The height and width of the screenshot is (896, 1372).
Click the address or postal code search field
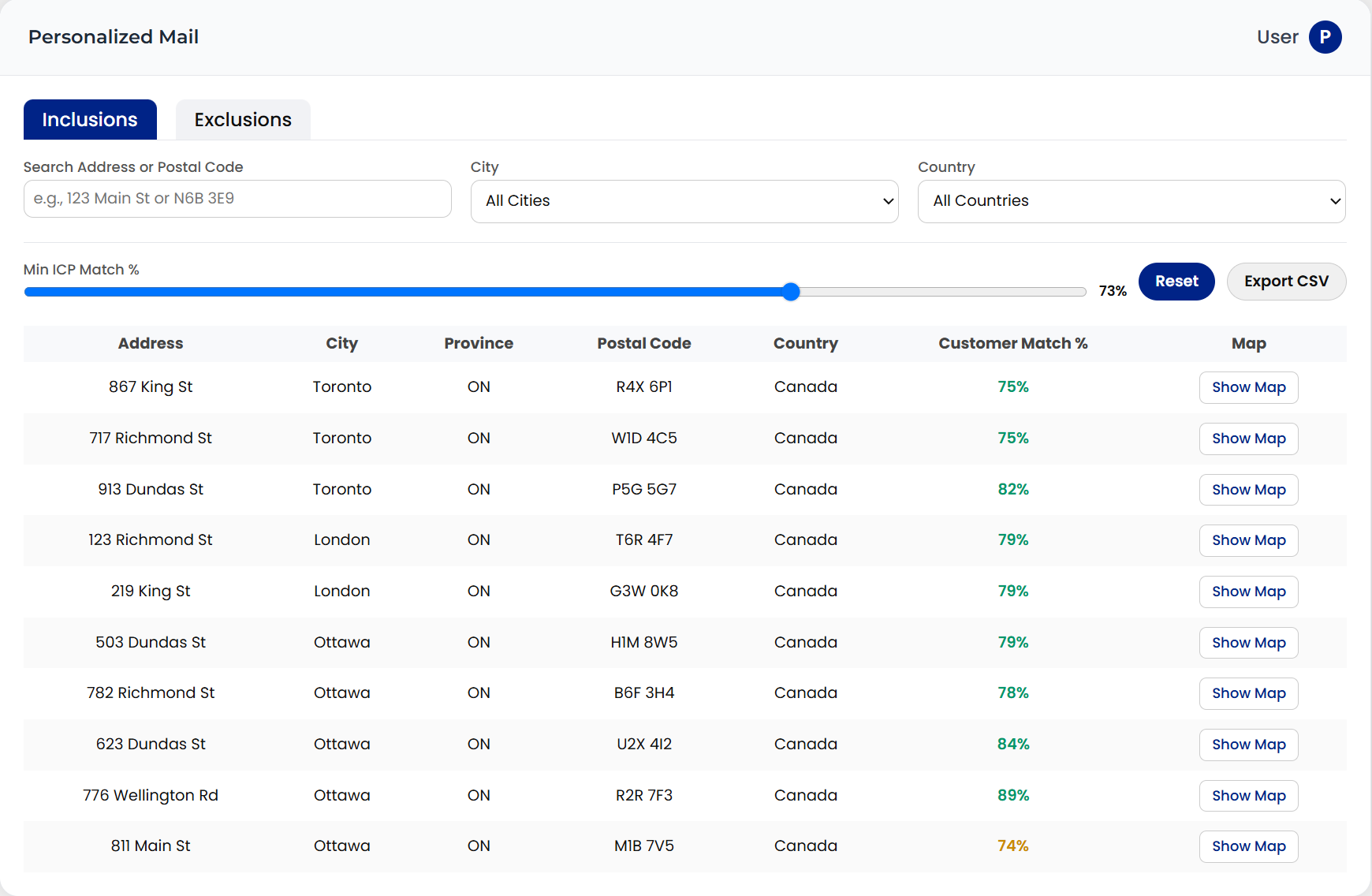point(237,199)
